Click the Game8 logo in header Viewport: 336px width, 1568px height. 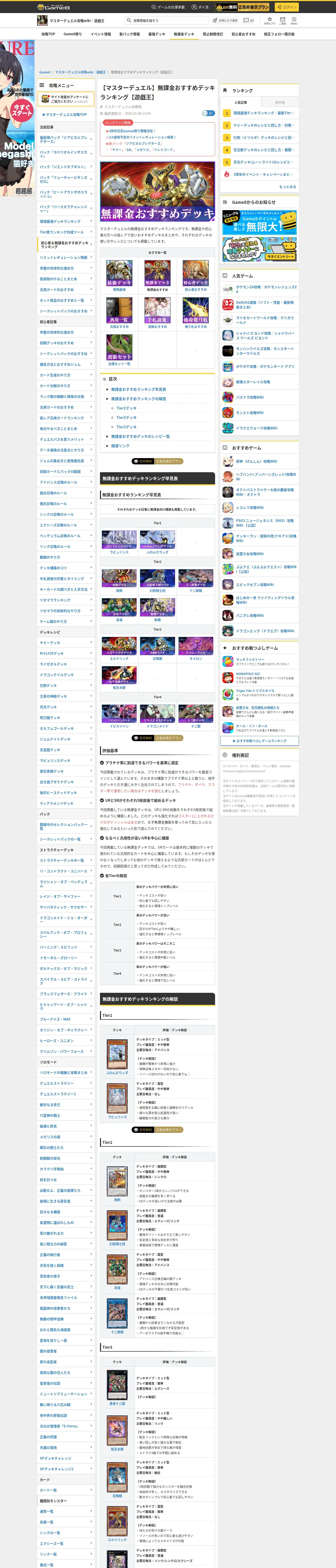click(54, 7)
